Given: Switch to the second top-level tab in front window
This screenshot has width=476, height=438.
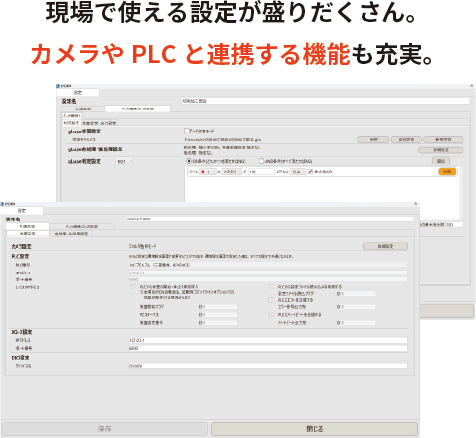Looking at the screenshot, I should tap(82, 226).
